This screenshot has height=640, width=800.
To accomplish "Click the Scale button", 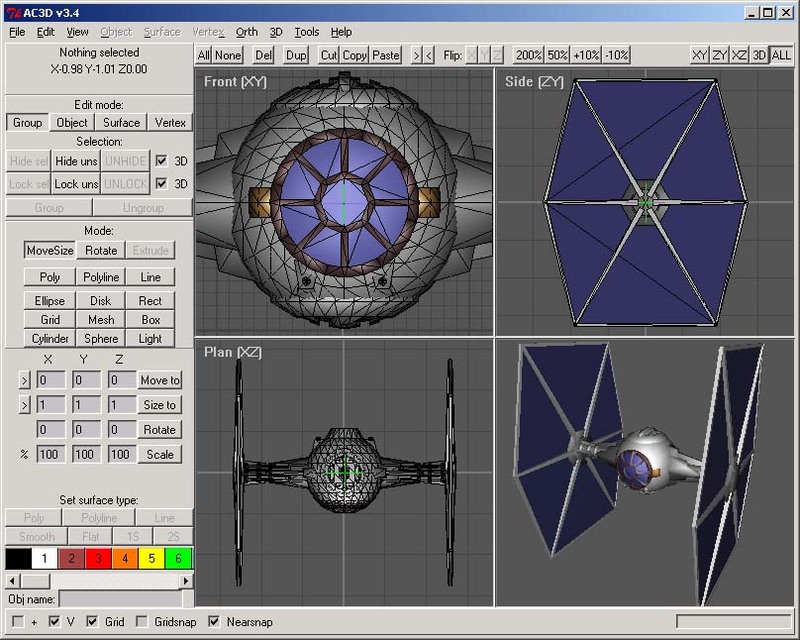I will pos(160,454).
